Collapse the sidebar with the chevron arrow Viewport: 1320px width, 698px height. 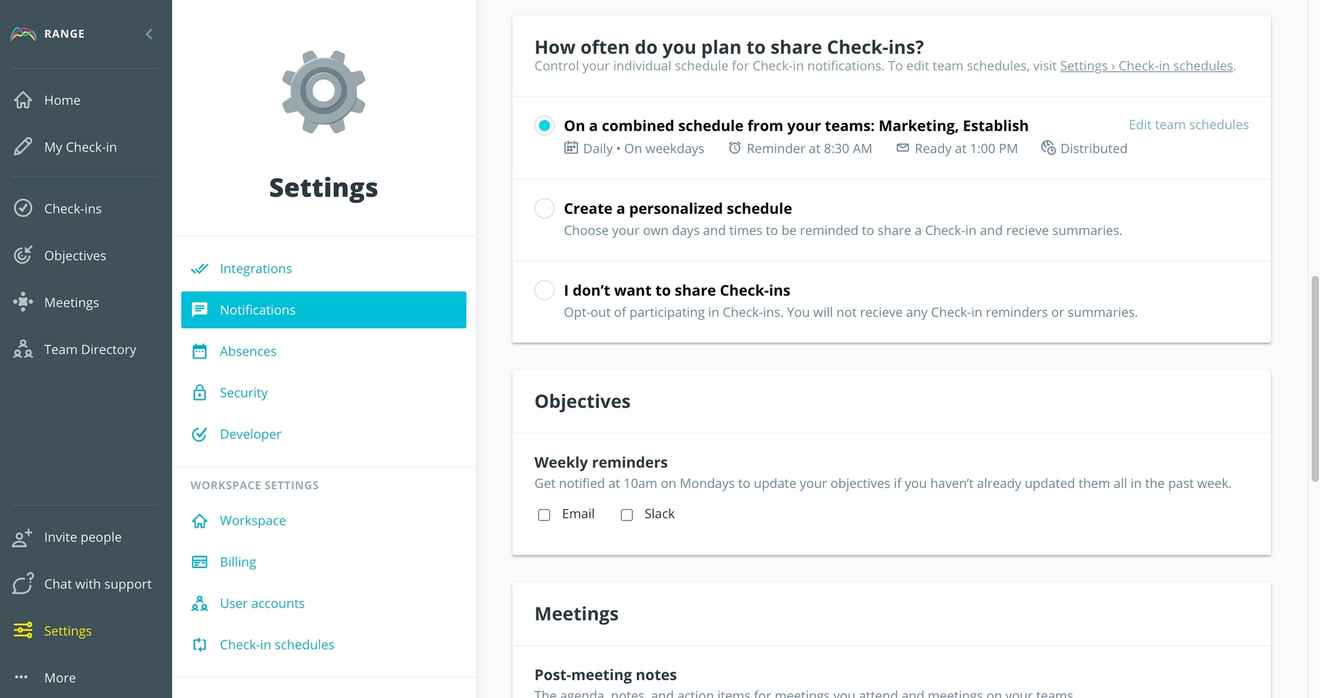149,34
